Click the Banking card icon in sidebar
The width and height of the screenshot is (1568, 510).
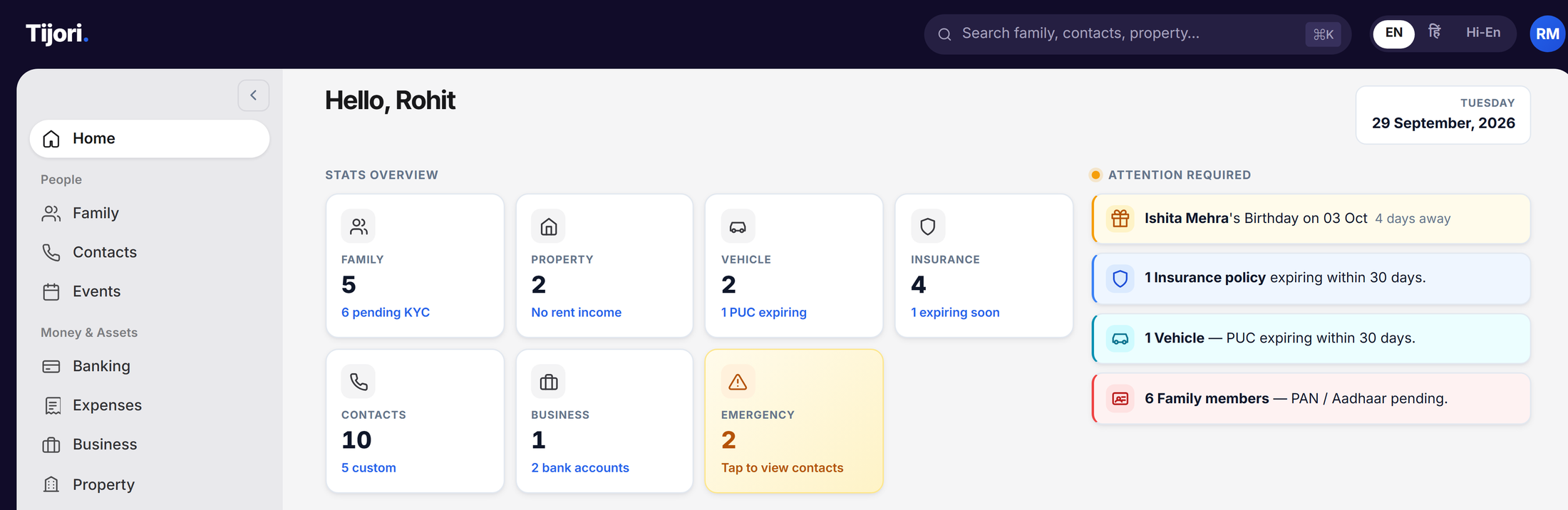(x=51, y=366)
